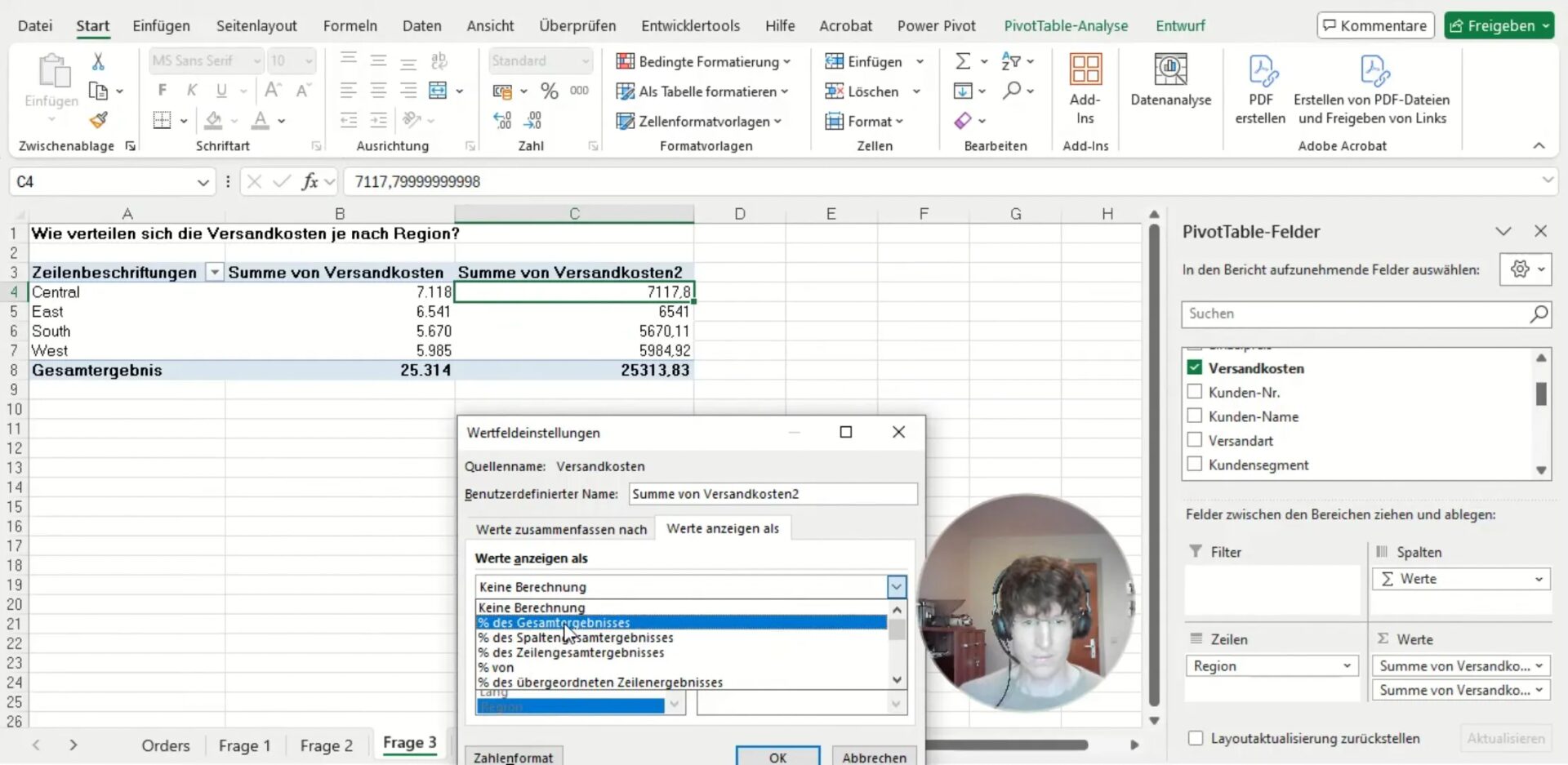1568x765 pixels.
Task: Click the AutoSum sigma icon
Action: point(963,61)
